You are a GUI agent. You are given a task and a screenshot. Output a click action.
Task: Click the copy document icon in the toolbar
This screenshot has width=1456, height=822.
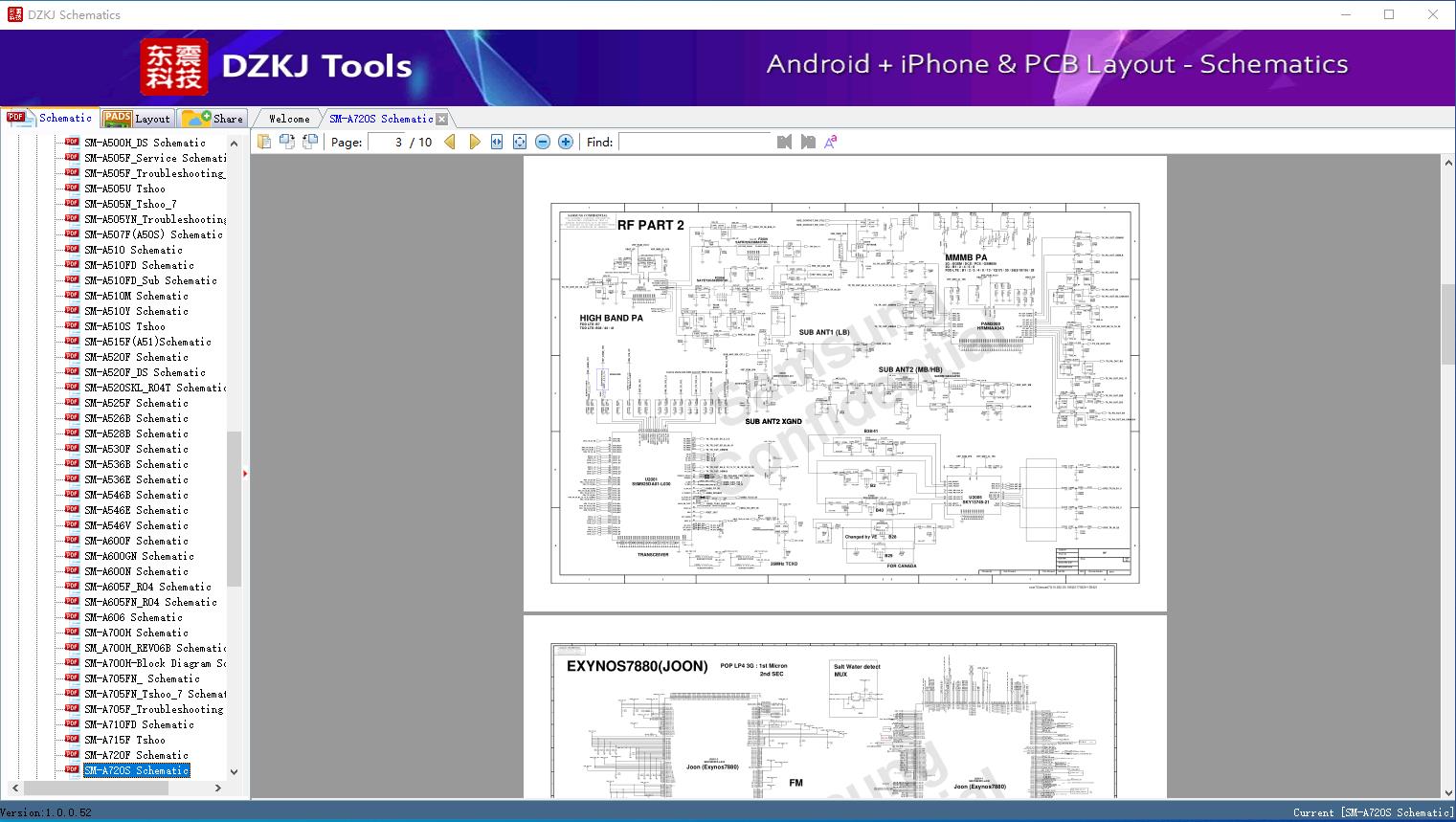[264, 142]
